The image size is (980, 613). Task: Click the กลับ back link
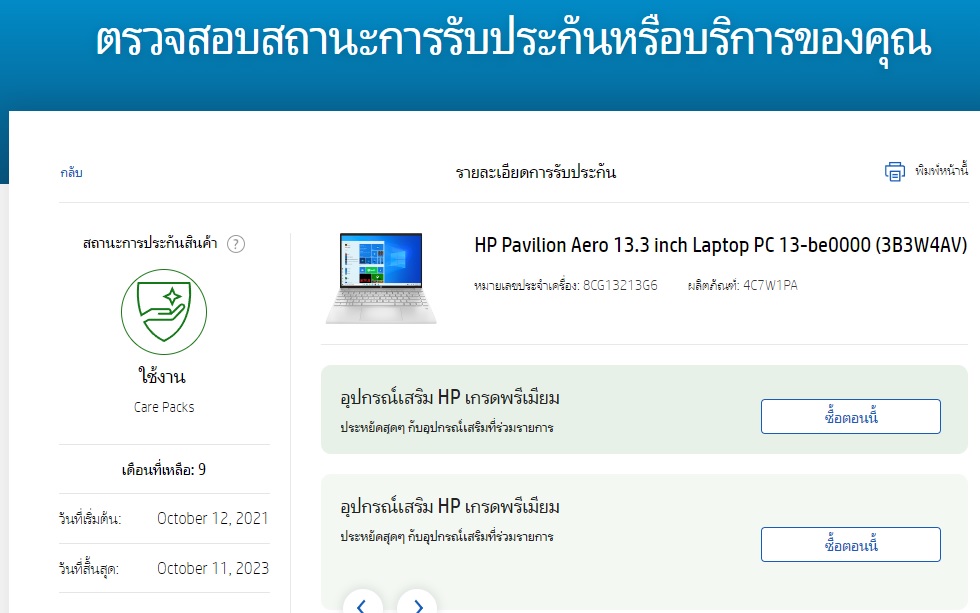(71, 172)
